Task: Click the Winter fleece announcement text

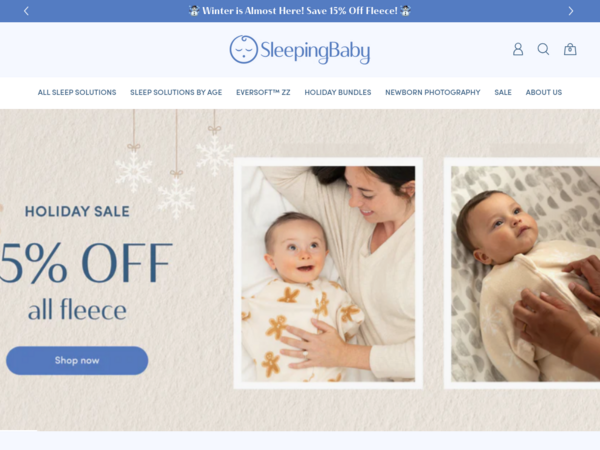Action: tap(300, 11)
